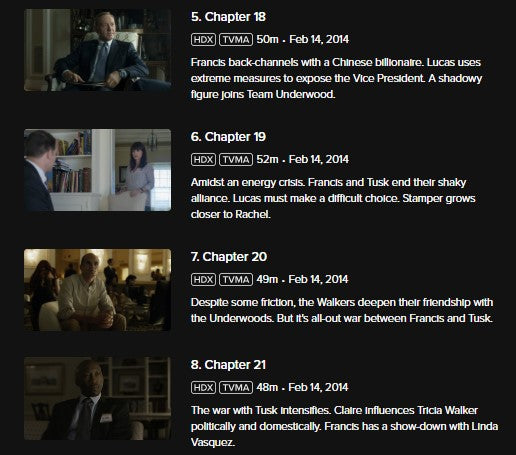Click the TVMA rating badge for Chapter 18
This screenshot has height=455, width=516.
coord(236,40)
